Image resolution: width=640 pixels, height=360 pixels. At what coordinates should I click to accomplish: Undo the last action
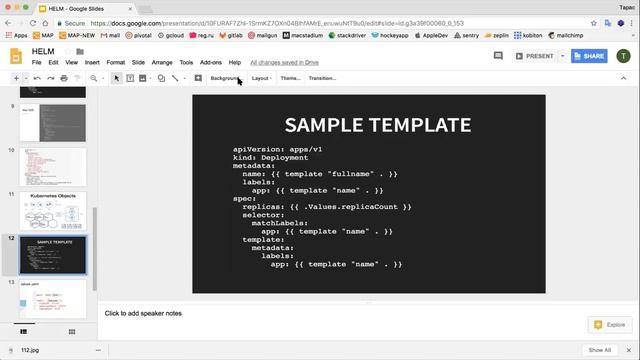coord(37,78)
